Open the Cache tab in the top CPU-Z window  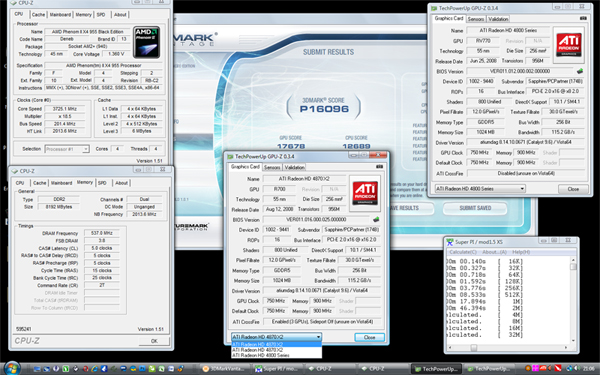(38, 15)
